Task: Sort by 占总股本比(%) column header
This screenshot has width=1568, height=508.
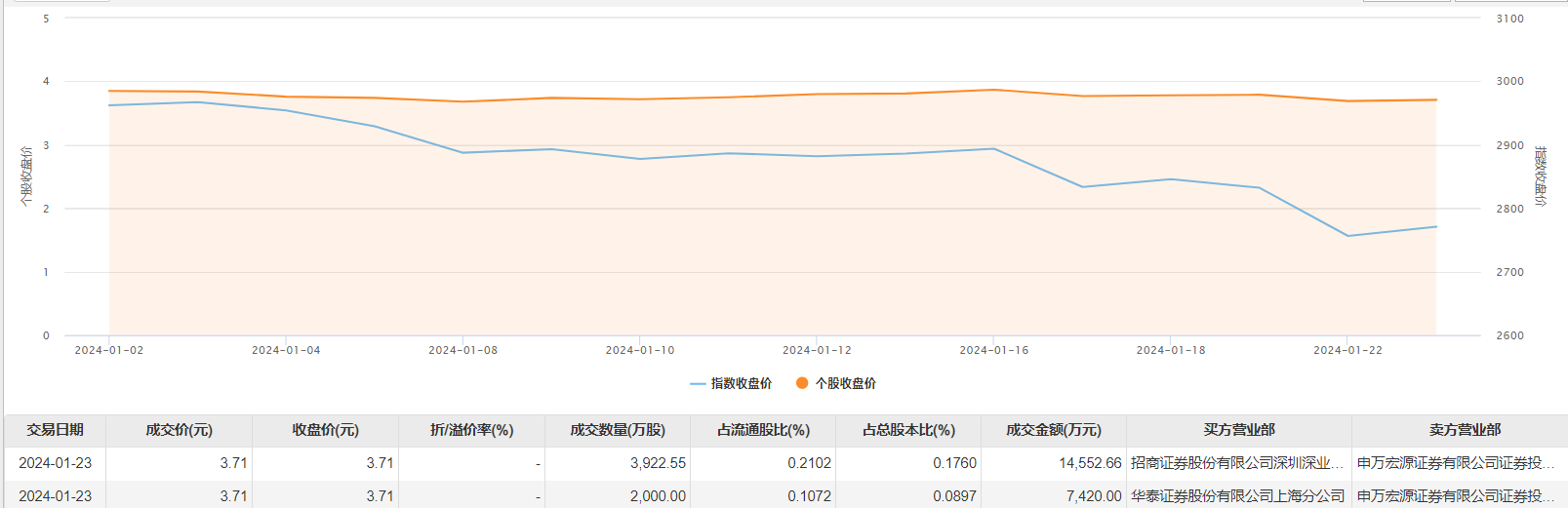Action: pos(908,430)
